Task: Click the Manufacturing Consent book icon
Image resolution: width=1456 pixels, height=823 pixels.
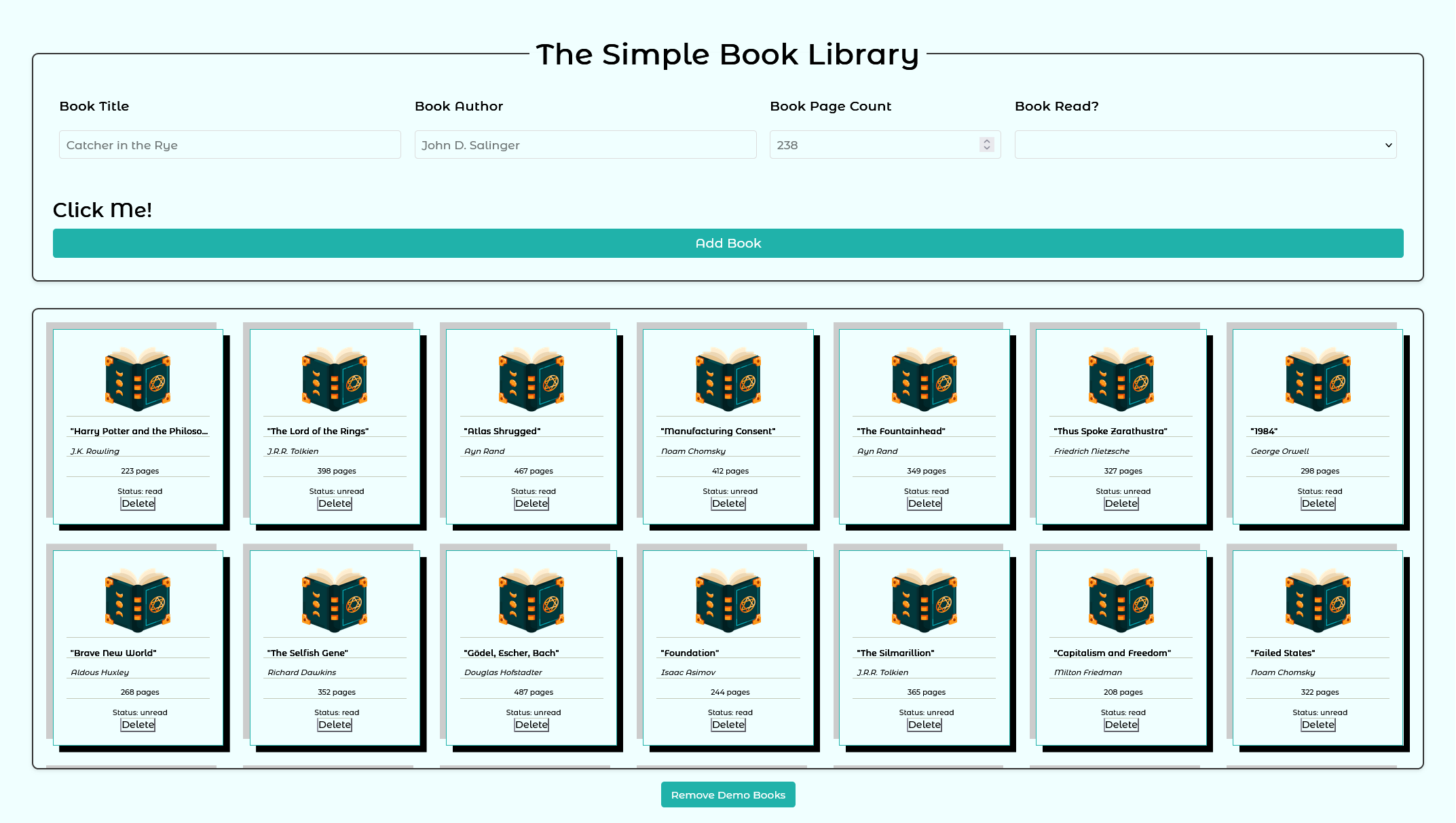Action: point(728,380)
